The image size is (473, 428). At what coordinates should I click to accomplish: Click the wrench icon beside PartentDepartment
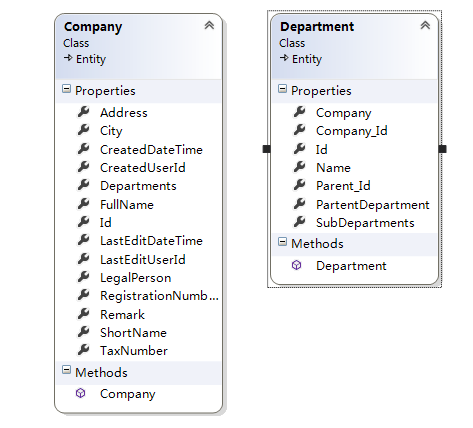coord(299,203)
